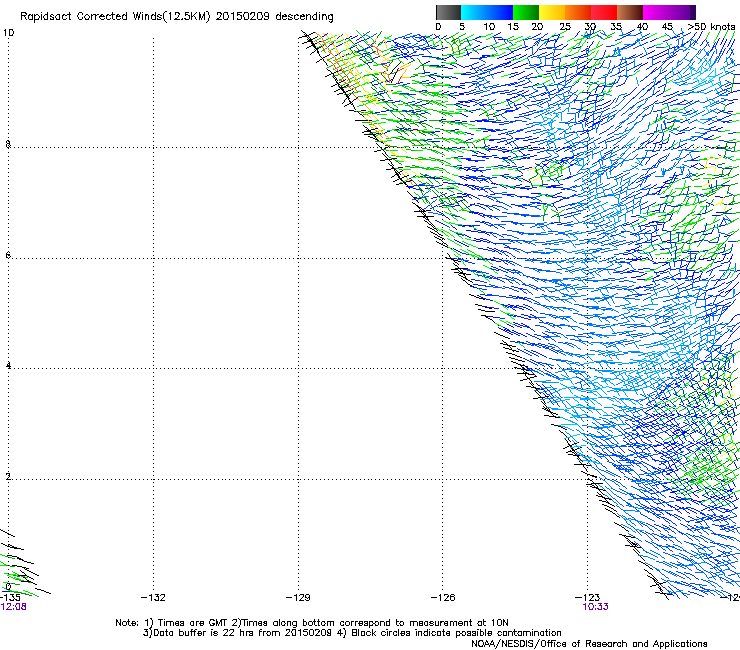This screenshot has width=740, height=650.
Task: Click the latitude label 4
Action: pyautogui.click(x=8, y=366)
